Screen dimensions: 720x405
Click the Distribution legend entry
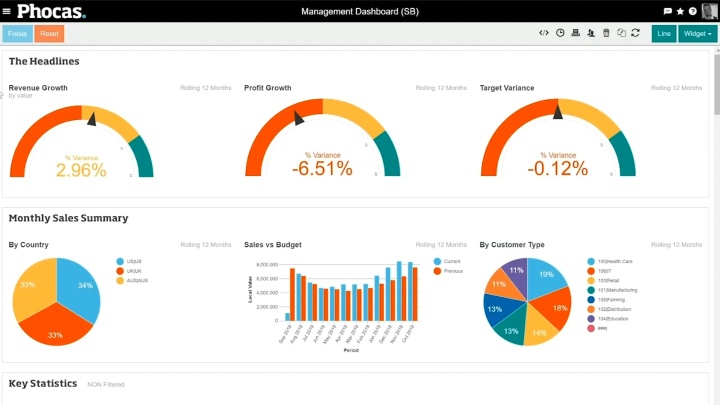(610, 309)
